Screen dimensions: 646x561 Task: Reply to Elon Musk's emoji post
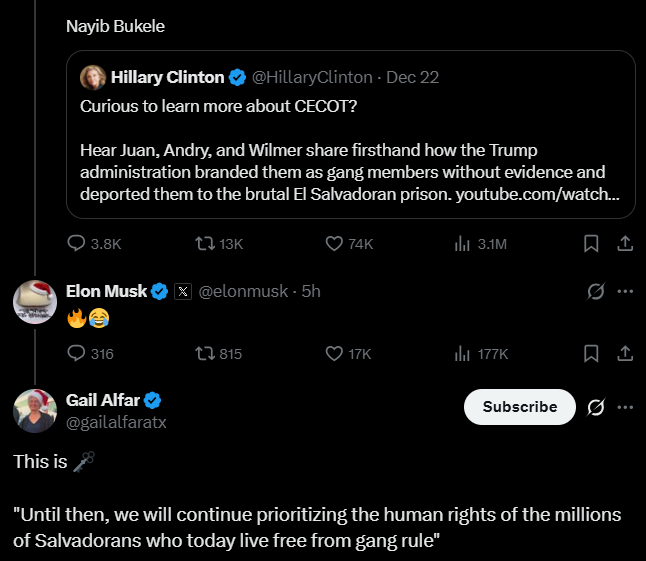(x=76, y=353)
